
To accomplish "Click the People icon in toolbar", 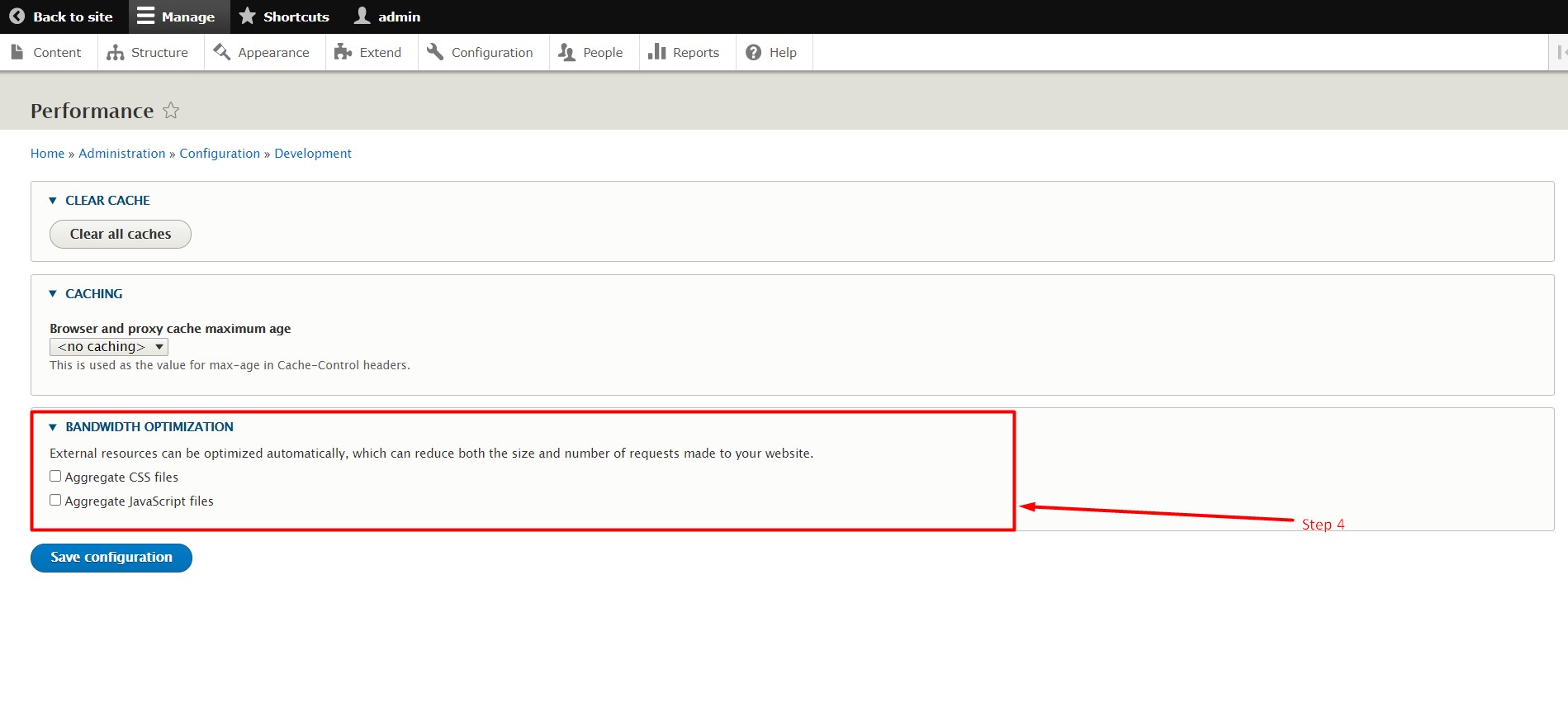I will 566,52.
